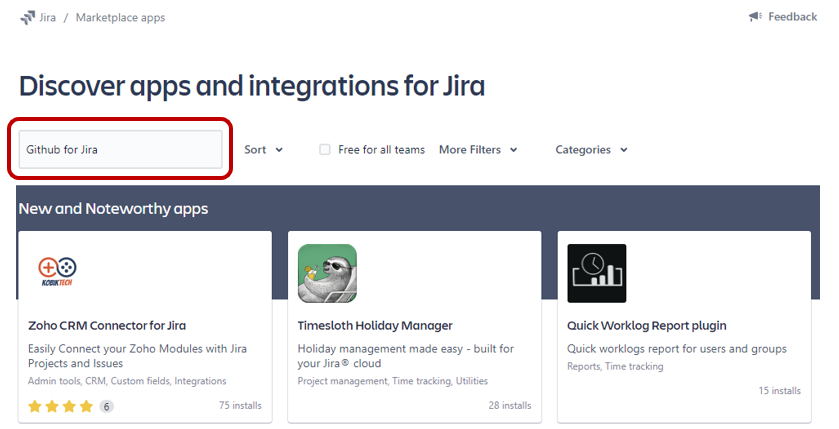Open Quick Worklog Report clock chart icon
This screenshot has height=429, width=839.
tap(597, 273)
